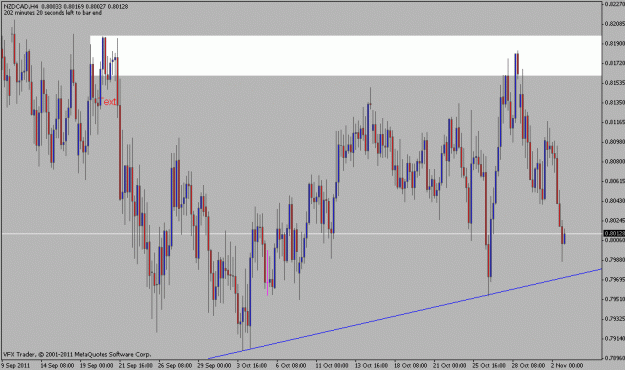Click the 0.80980 price scale label
The height and width of the screenshot is (370, 625).
point(615,142)
